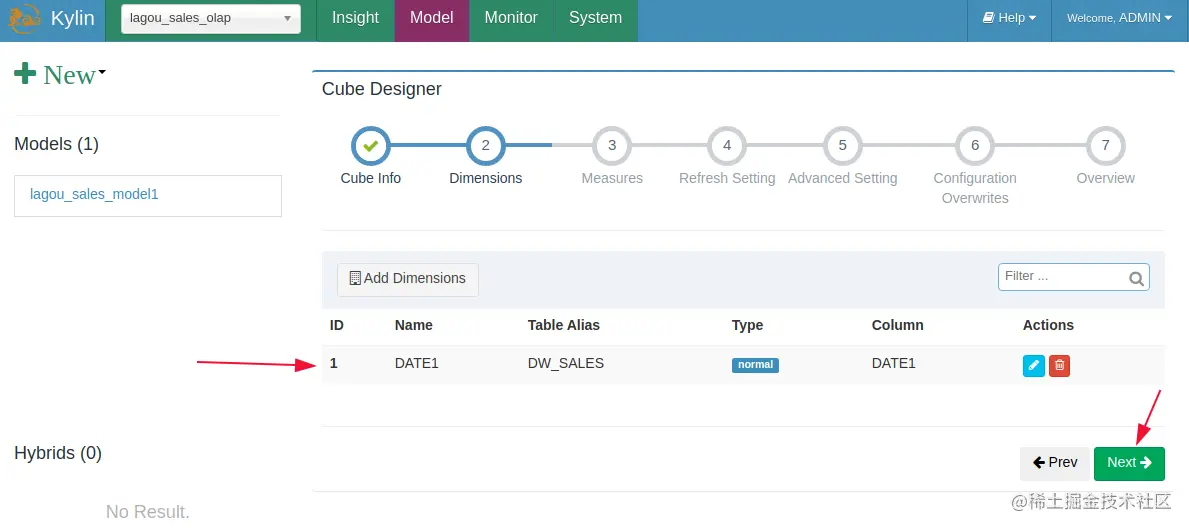Open step 7 Overview circle
Screen dimensions: 1189x529
click(x=1105, y=146)
